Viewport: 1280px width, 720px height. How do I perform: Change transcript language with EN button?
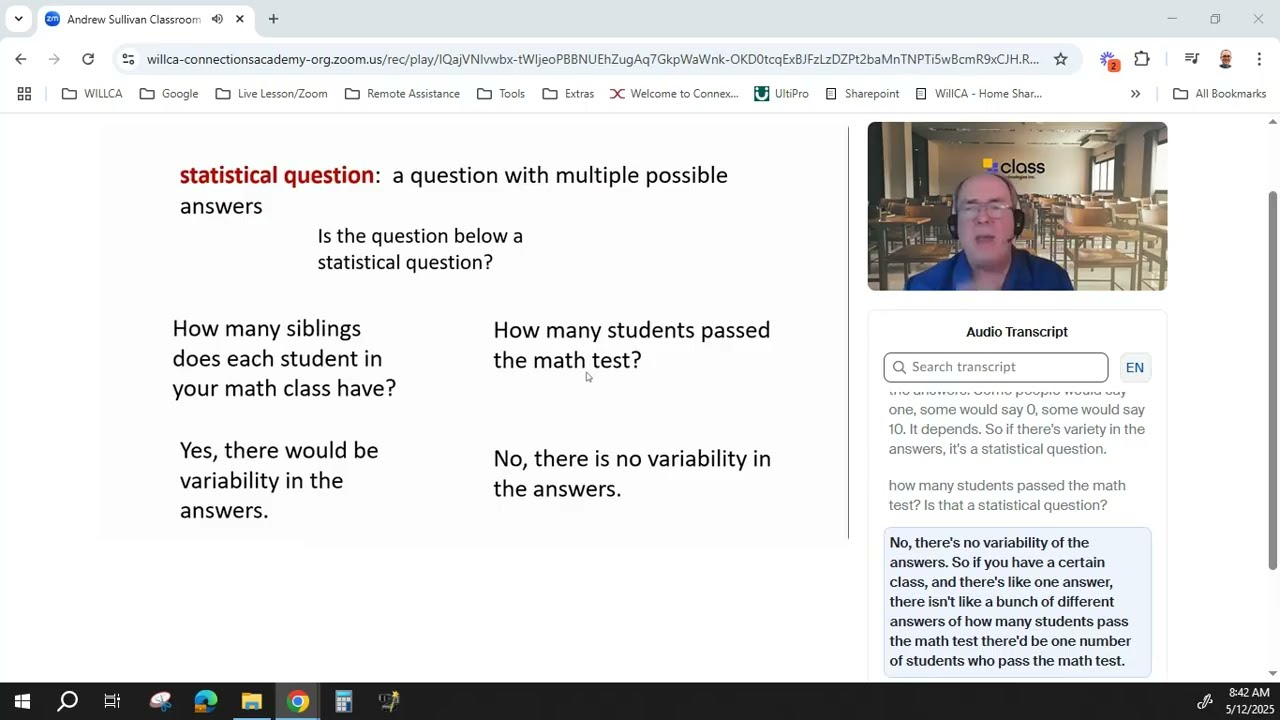(1135, 367)
